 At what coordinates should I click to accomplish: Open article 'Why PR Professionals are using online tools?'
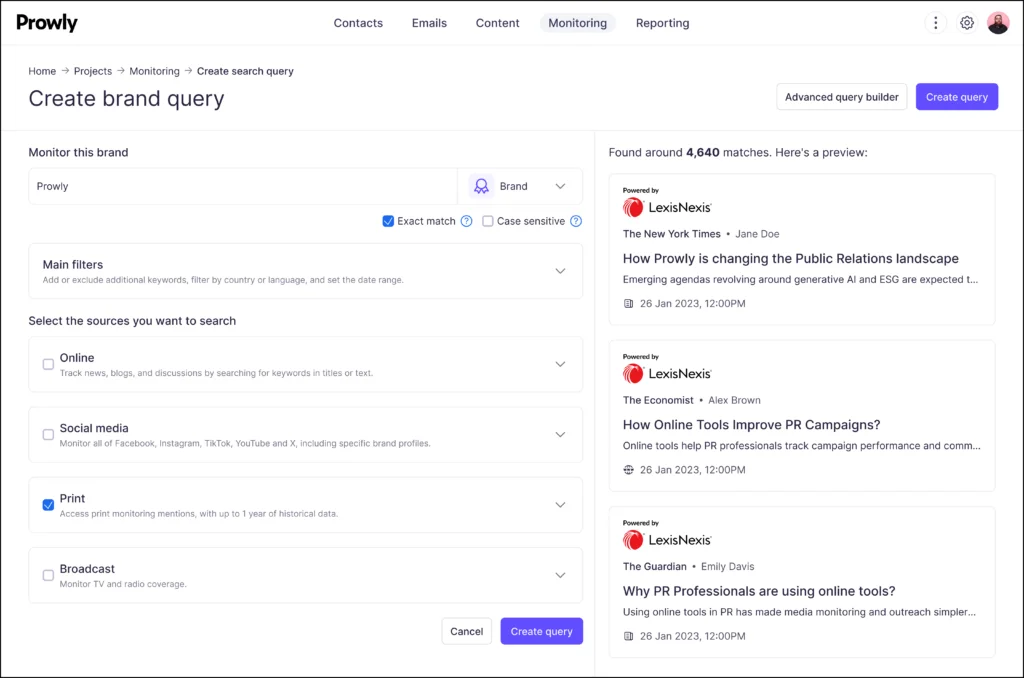click(759, 591)
